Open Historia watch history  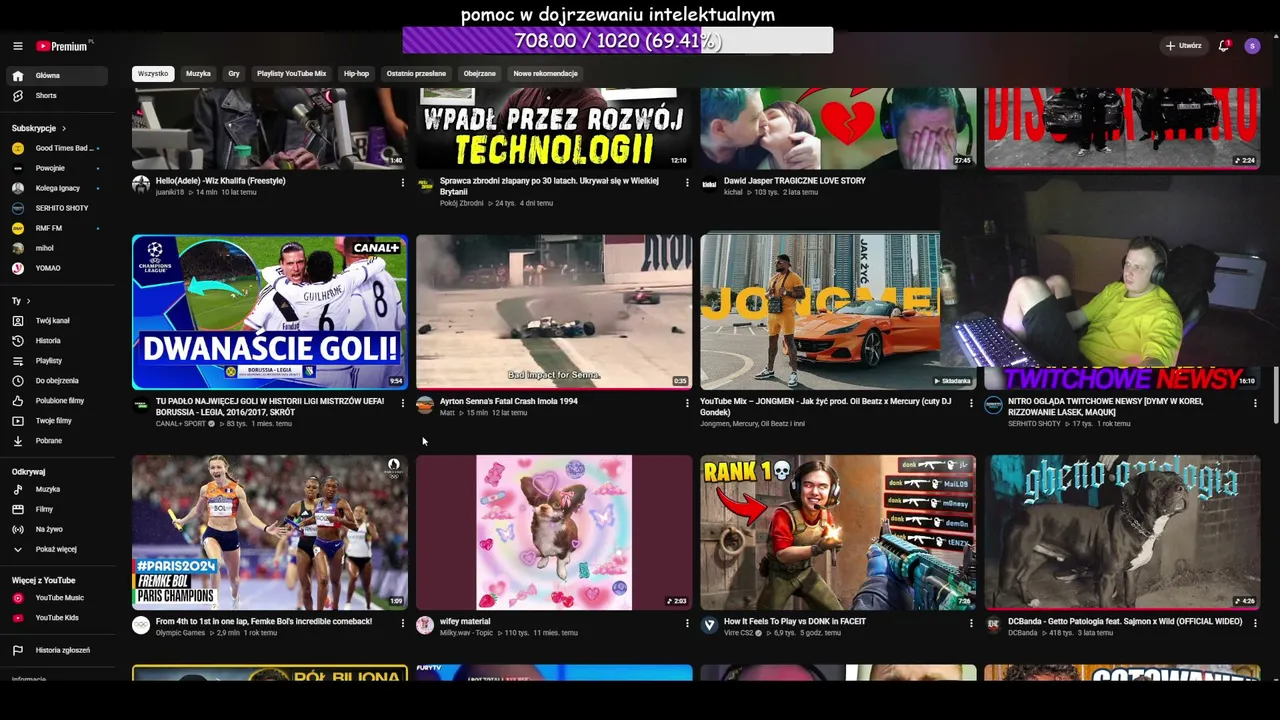(59, 341)
